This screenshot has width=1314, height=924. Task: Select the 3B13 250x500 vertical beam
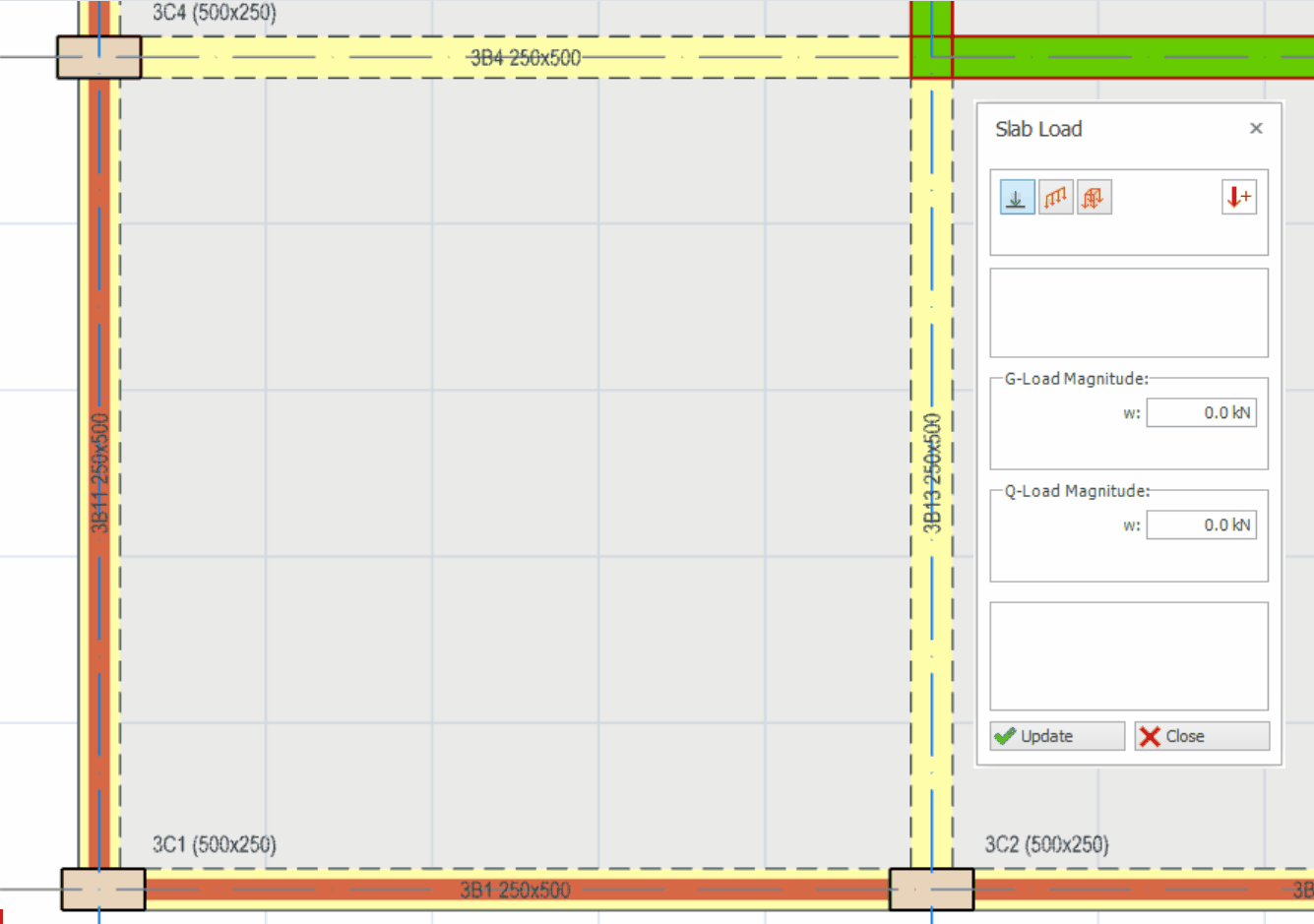click(x=932, y=472)
